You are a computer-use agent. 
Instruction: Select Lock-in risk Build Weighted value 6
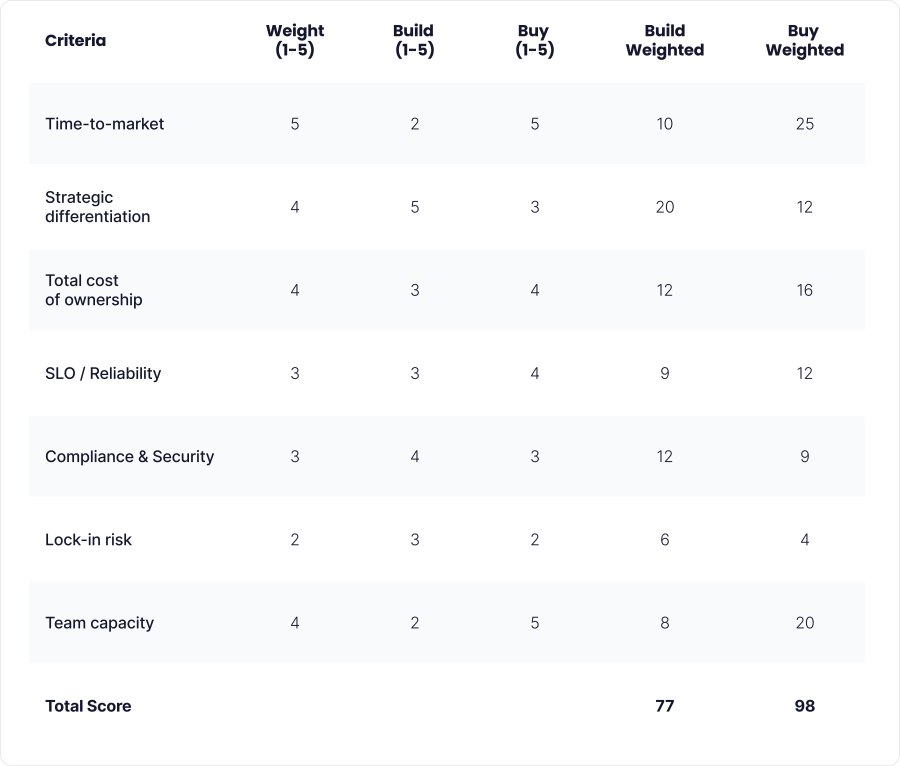[665, 539]
